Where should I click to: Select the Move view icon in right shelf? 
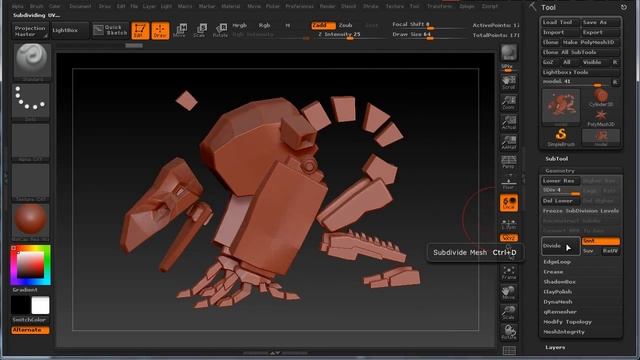[509, 293]
